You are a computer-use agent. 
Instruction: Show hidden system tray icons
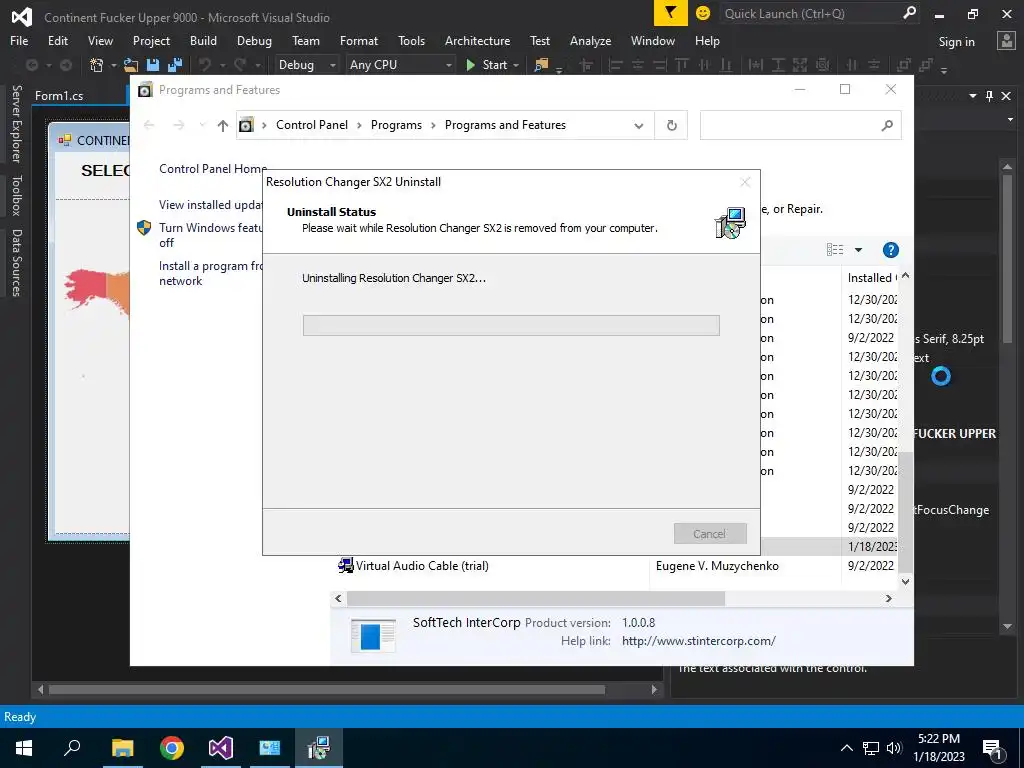point(846,748)
